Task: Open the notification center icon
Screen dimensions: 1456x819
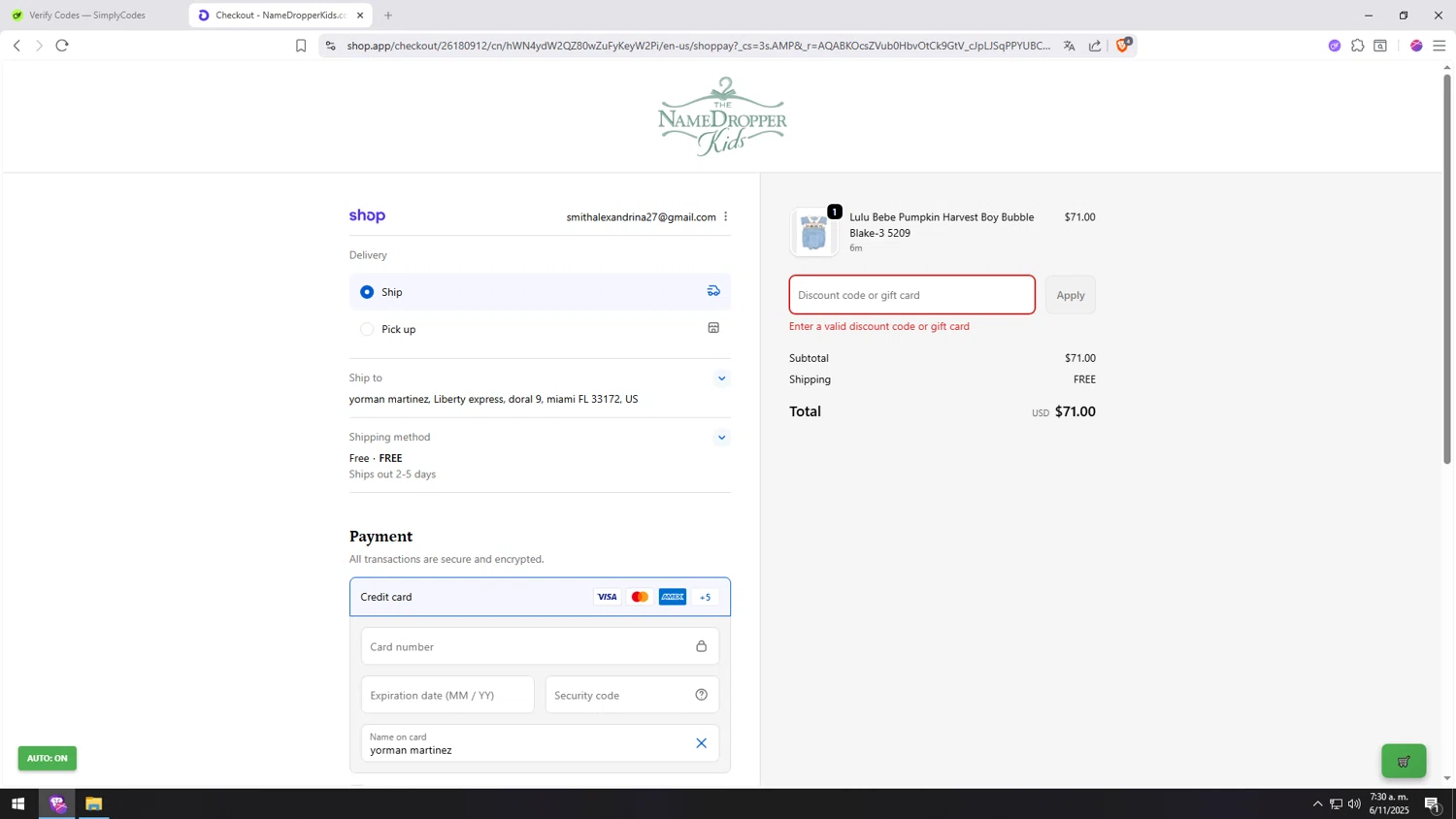Action: (1433, 804)
